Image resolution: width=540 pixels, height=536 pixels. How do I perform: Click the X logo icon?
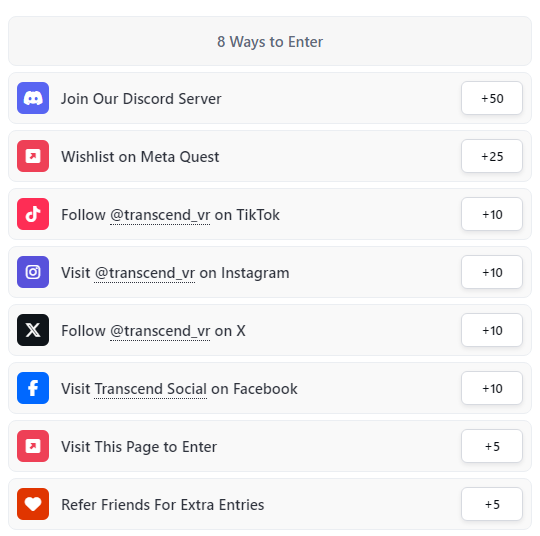point(33,330)
